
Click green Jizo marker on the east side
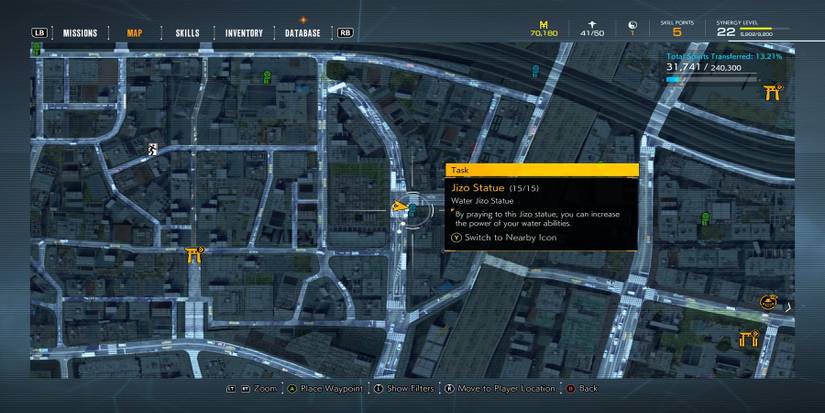[705, 218]
